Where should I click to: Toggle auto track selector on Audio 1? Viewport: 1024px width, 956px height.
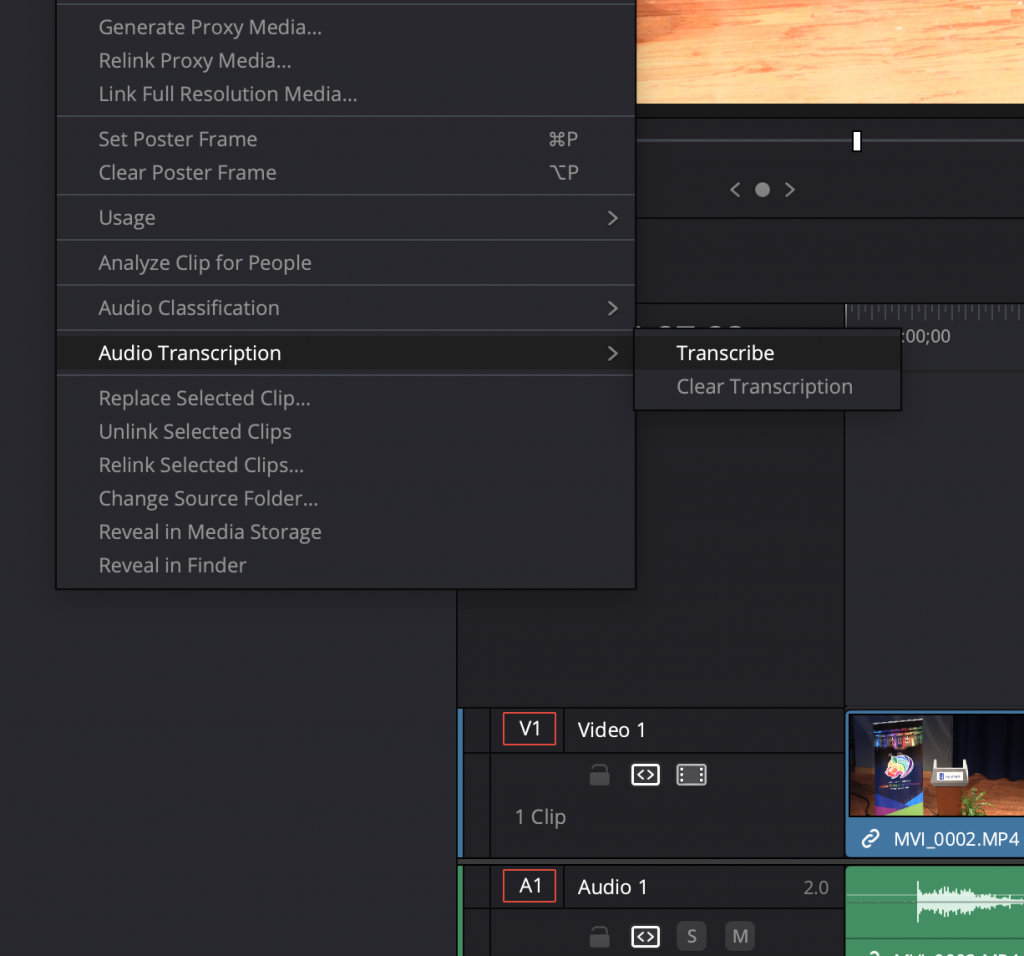click(x=645, y=937)
